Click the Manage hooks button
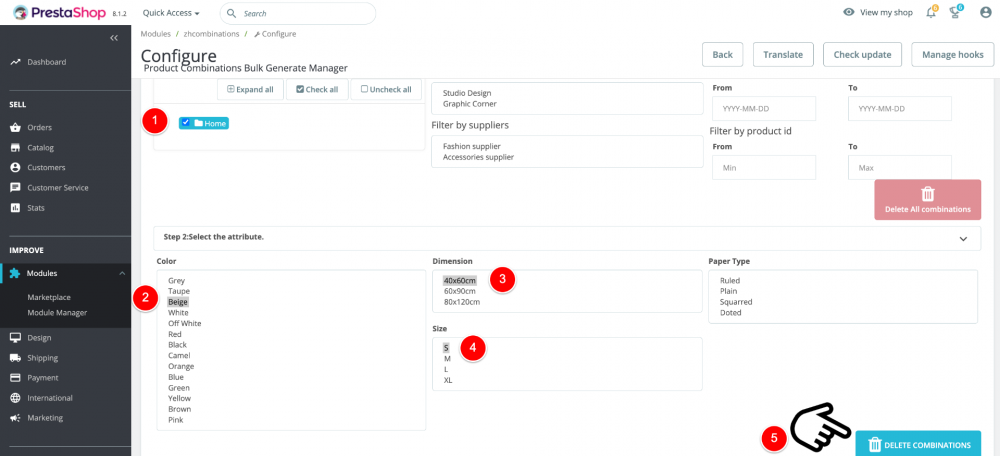This screenshot has height=456, width=1000. coord(953,54)
